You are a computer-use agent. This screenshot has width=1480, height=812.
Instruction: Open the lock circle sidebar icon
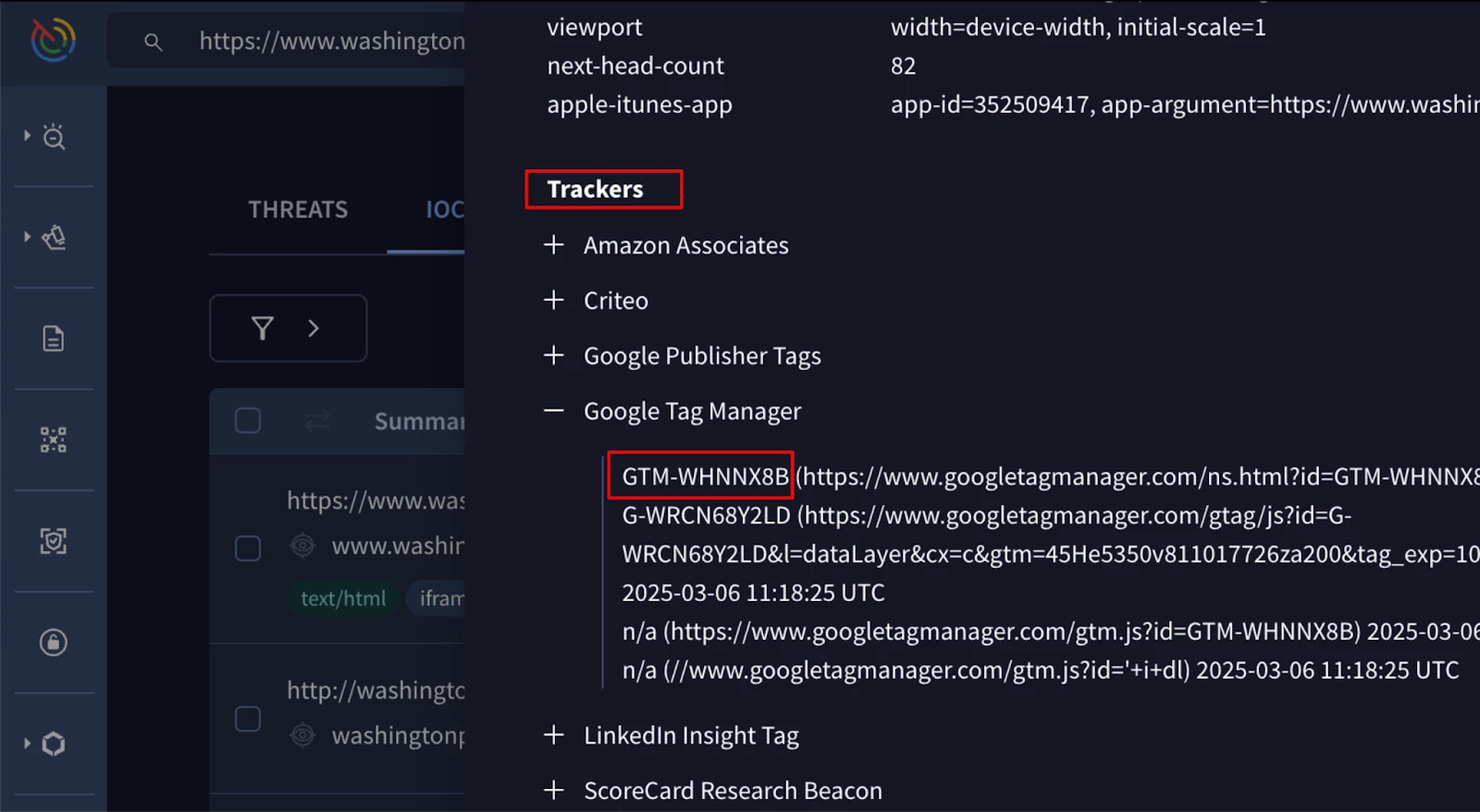pyautogui.click(x=54, y=642)
